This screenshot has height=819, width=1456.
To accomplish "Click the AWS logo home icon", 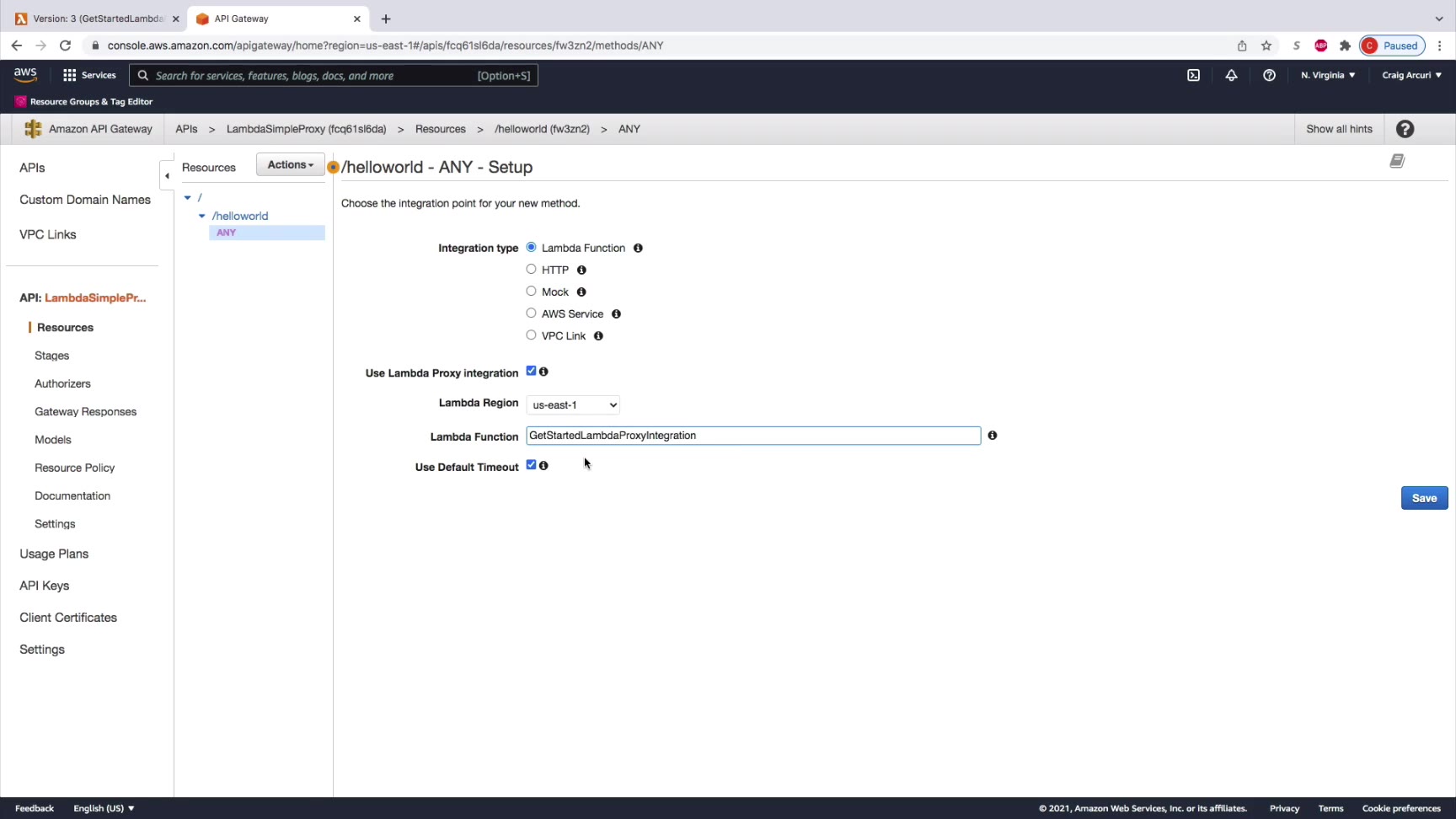I will coord(25,75).
